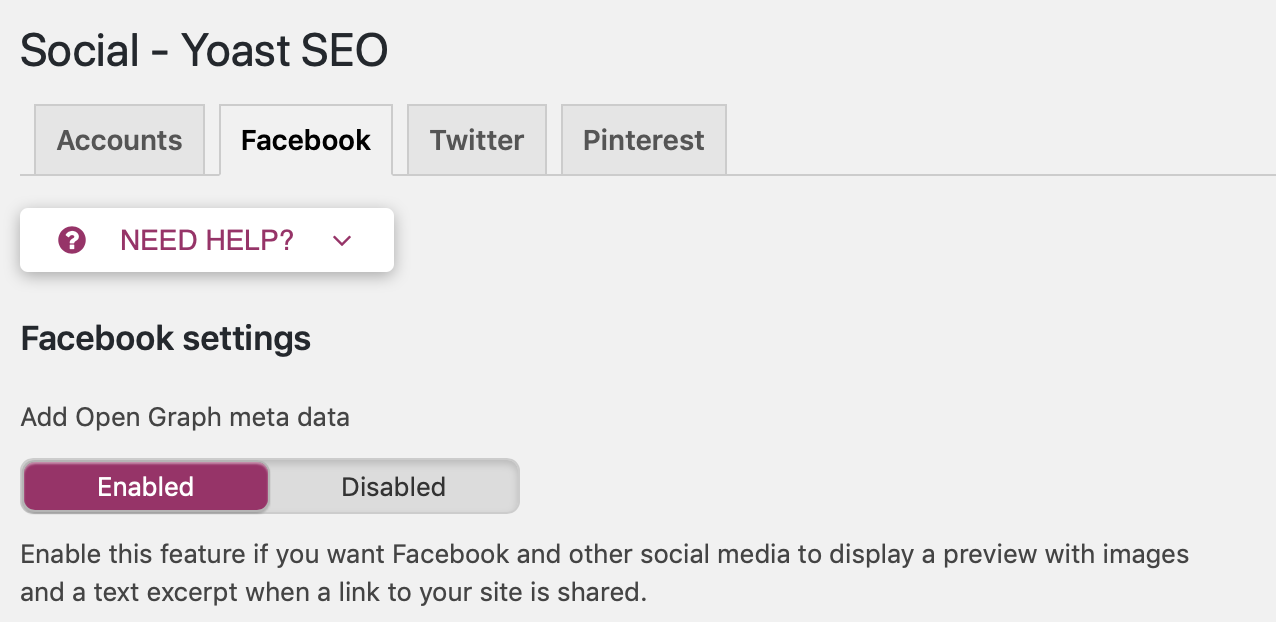Image resolution: width=1276 pixels, height=622 pixels.
Task: Click the Yoast help icon inside the help button
Action: coord(71,240)
